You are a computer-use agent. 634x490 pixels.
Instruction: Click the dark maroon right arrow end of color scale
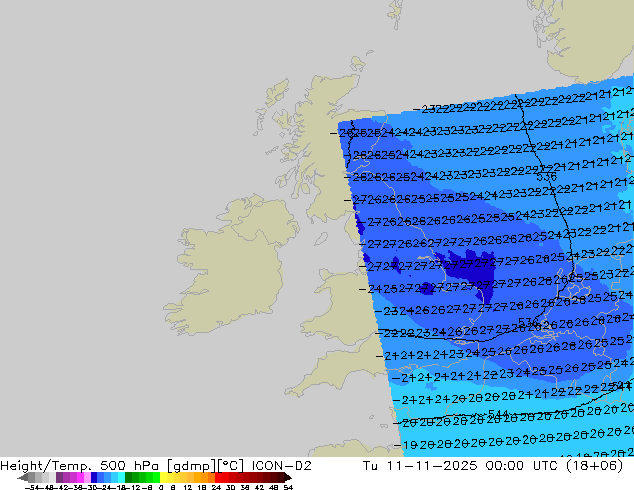[x=288, y=477]
